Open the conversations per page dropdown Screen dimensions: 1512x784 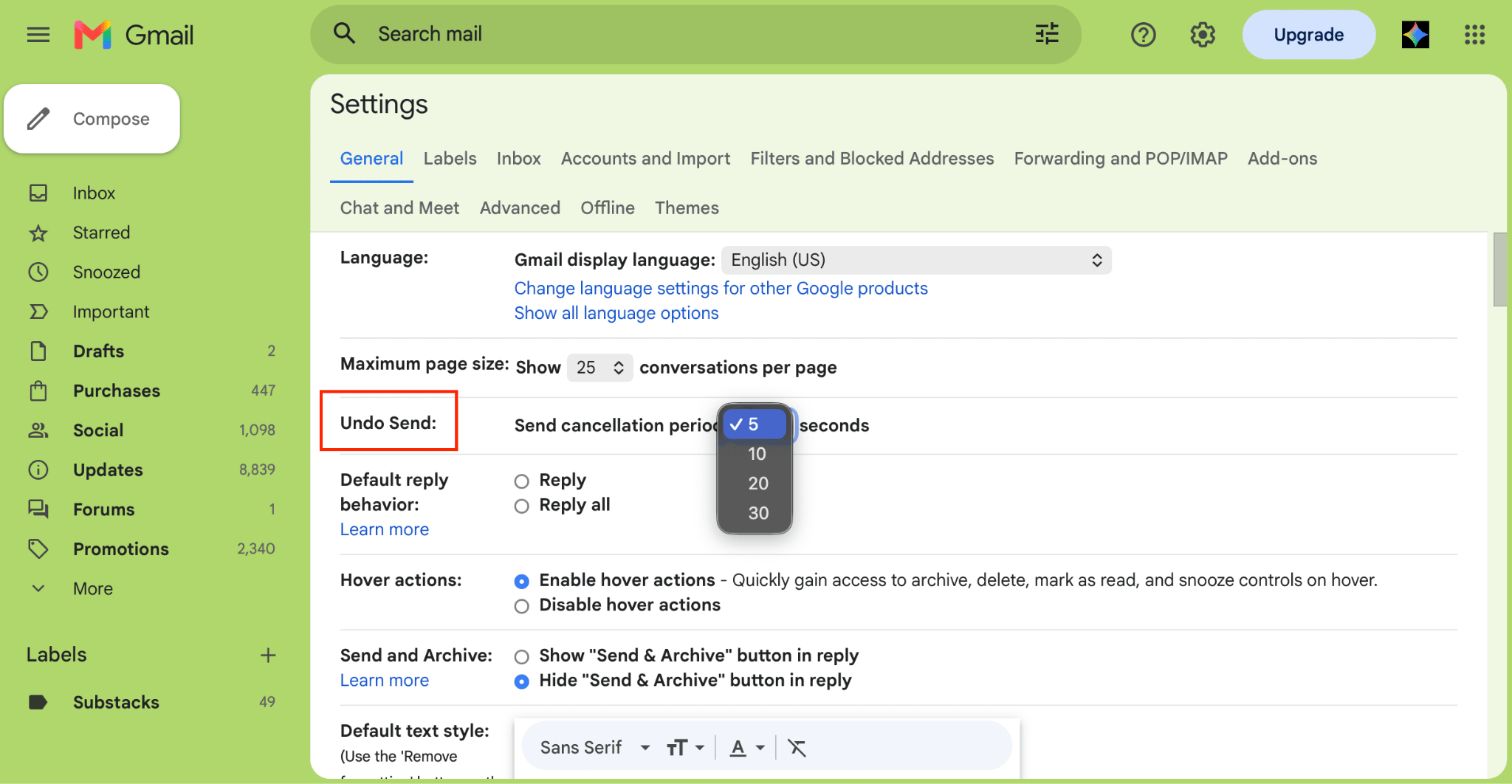tap(599, 367)
